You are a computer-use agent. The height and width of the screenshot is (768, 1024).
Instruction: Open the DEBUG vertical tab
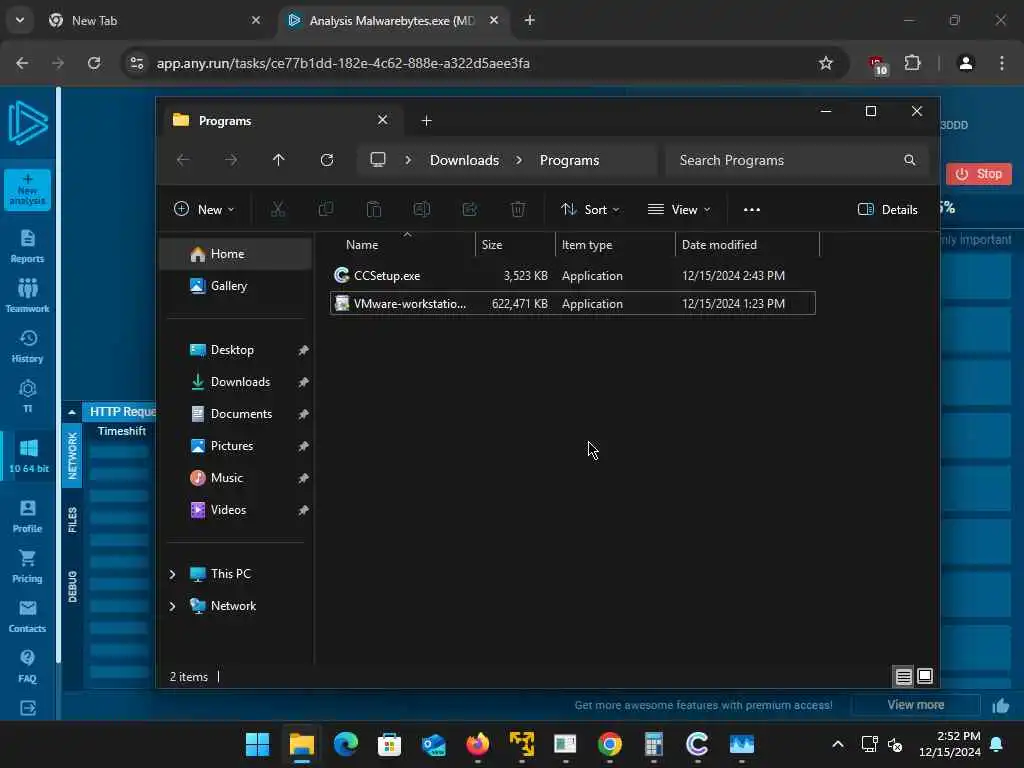(72, 586)
